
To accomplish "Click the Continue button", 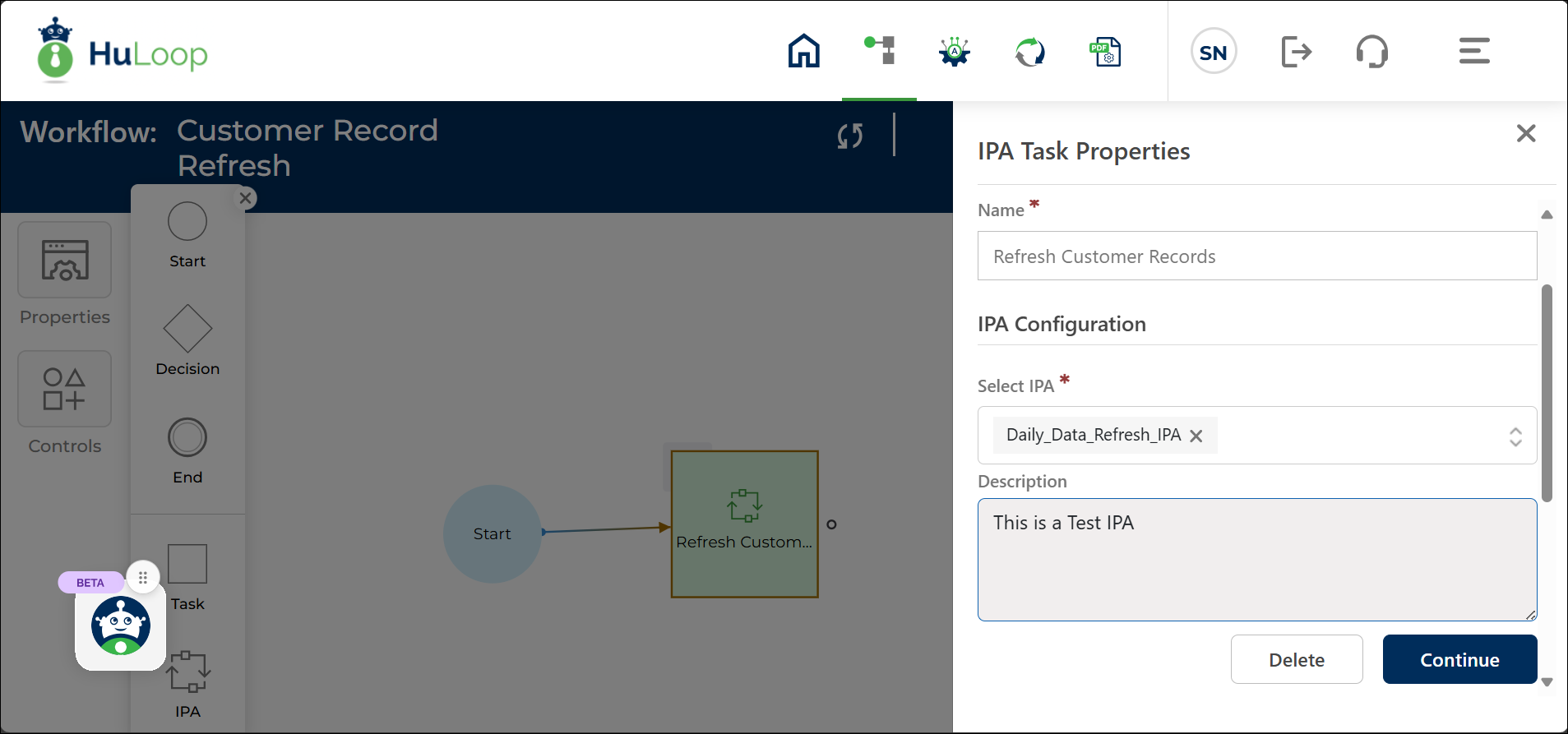I will pos(1459,659).
